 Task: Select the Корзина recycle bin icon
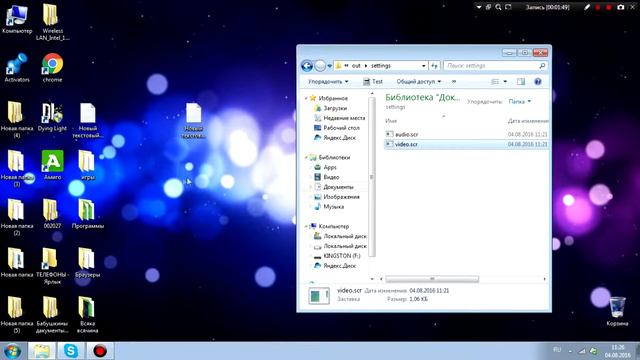[x=617, y=311]
